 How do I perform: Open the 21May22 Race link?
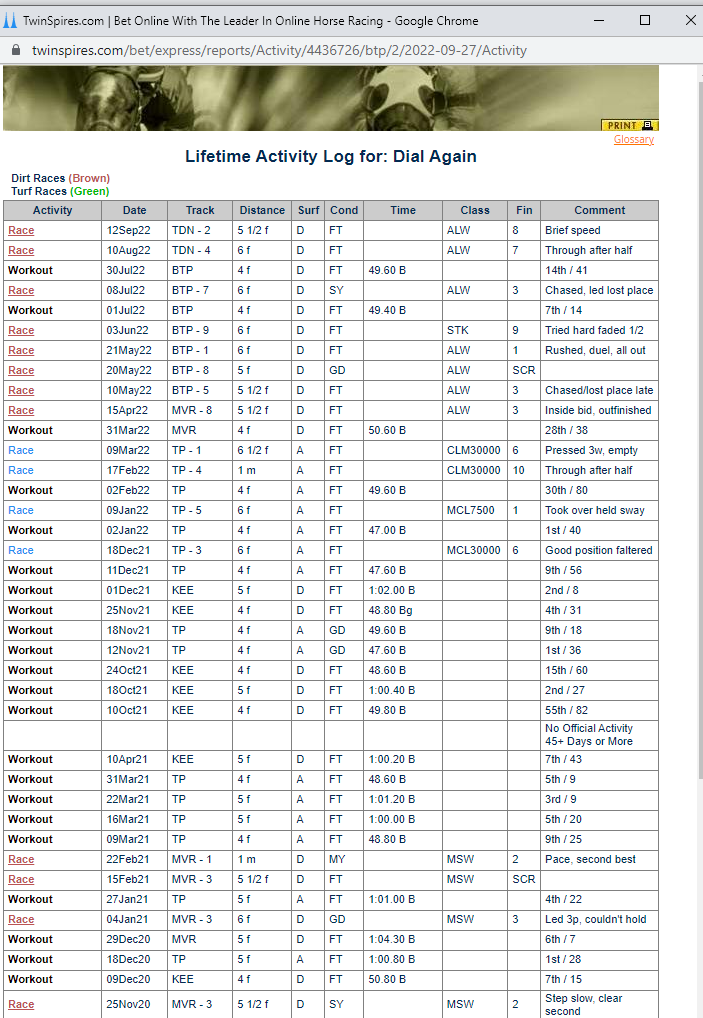(x=21, y=351)
